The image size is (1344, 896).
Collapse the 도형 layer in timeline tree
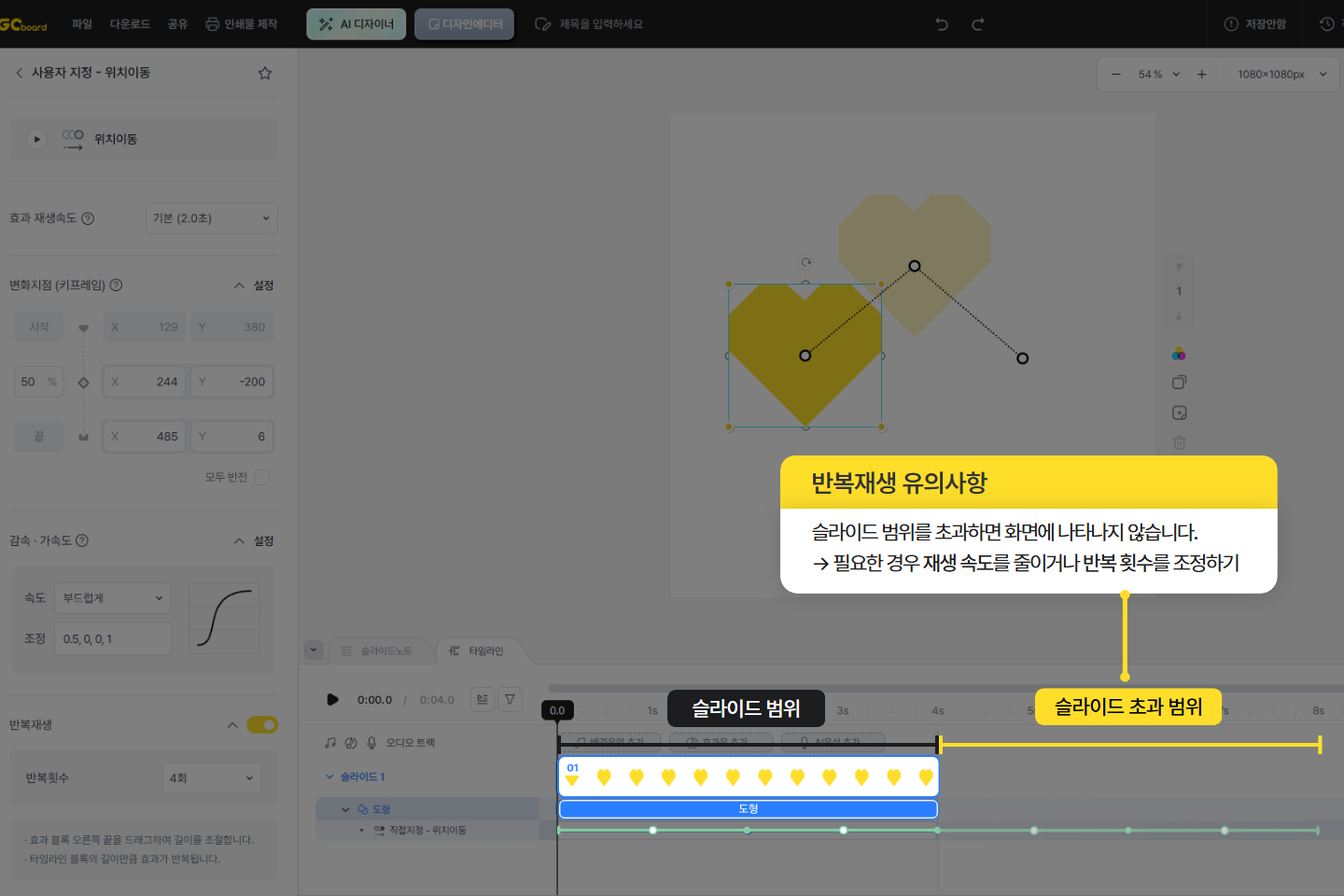click(345, 809)
